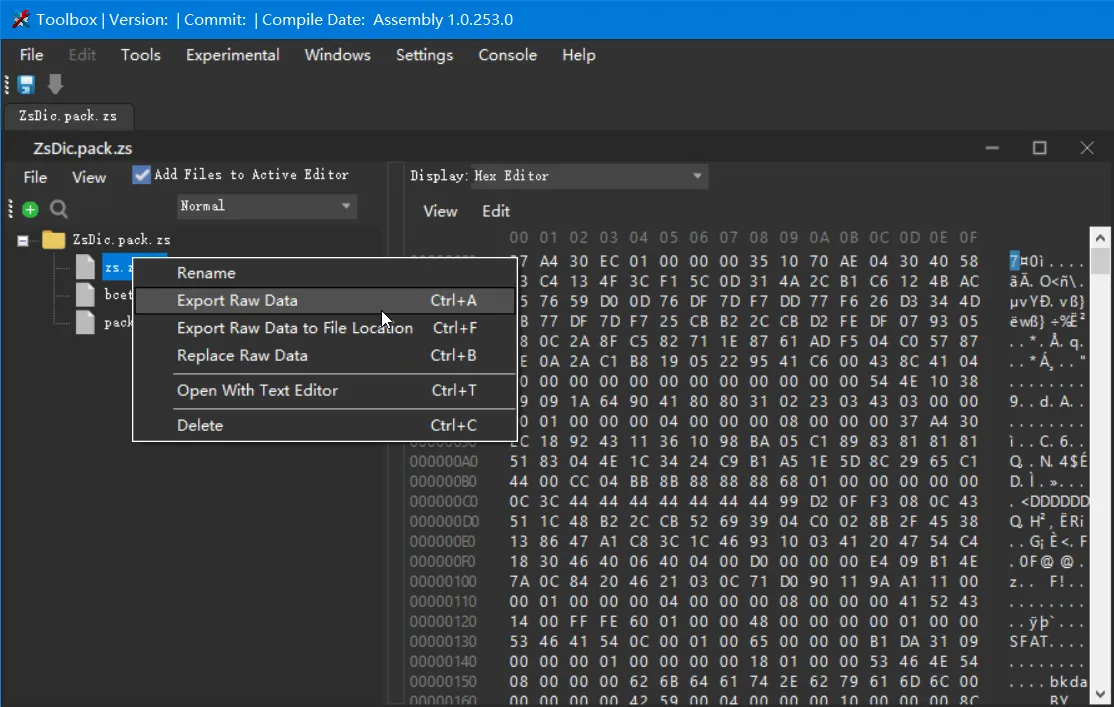The width and height of the screenshot is (1114, 707).
Task: Select Delete in the context menu
Action: [200, 425]
